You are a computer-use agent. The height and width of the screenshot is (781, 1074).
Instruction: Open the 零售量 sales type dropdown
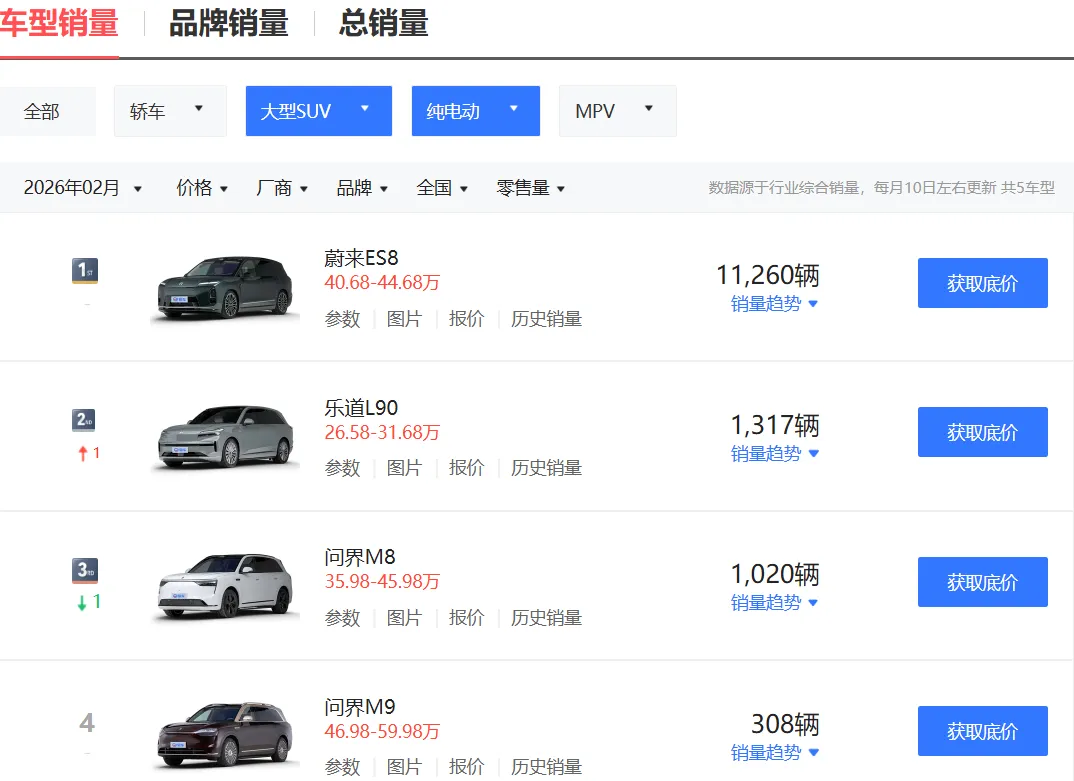pyautogui.click(x=531, y=188)
